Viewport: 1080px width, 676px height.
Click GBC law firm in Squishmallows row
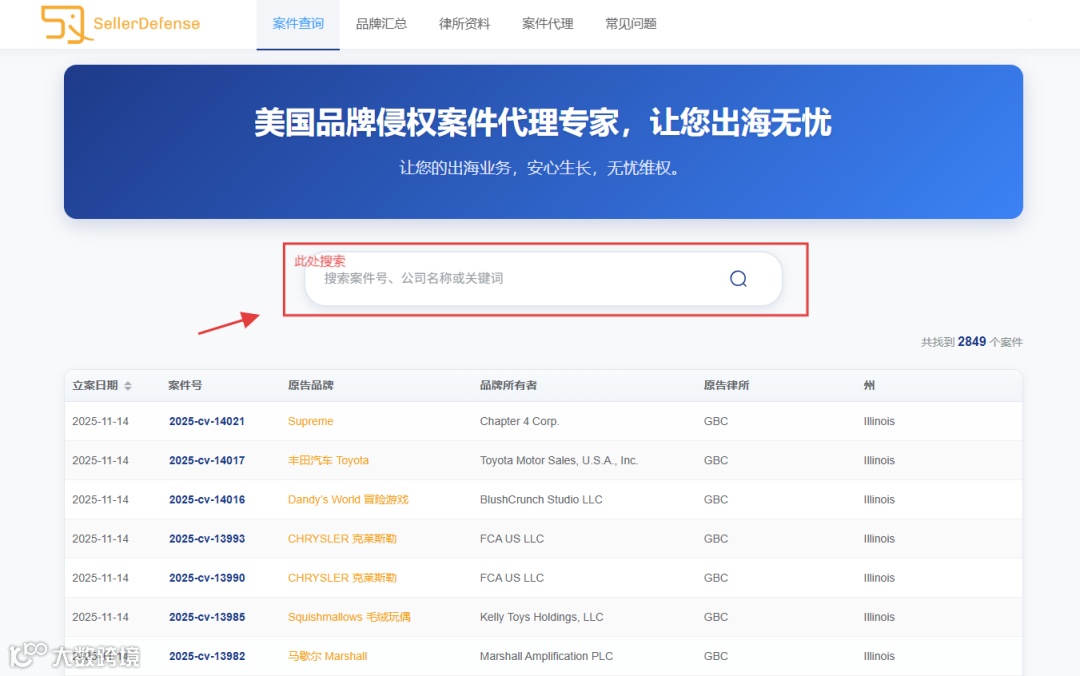click(716, 617)
